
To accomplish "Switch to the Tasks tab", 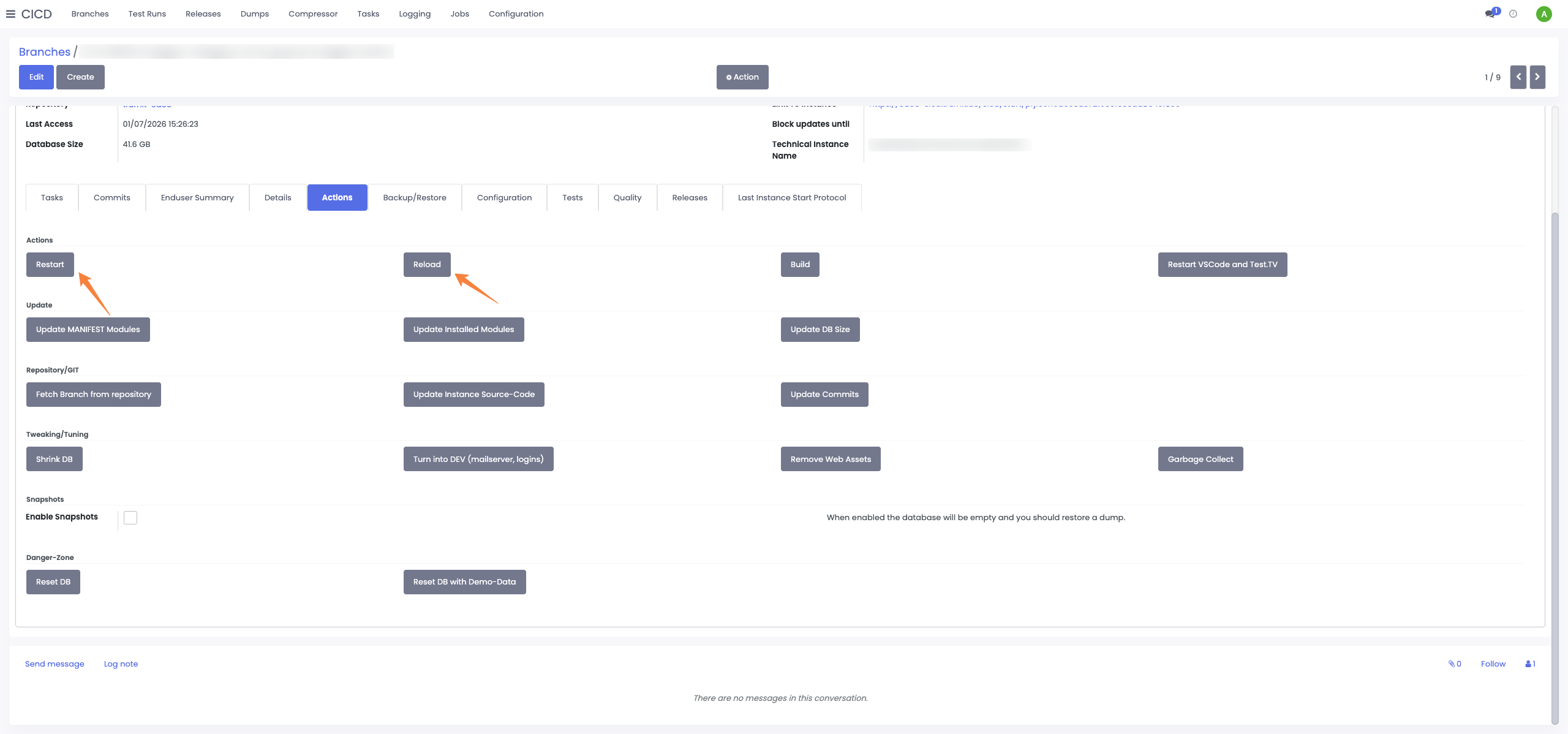I will tap(52, 197).
